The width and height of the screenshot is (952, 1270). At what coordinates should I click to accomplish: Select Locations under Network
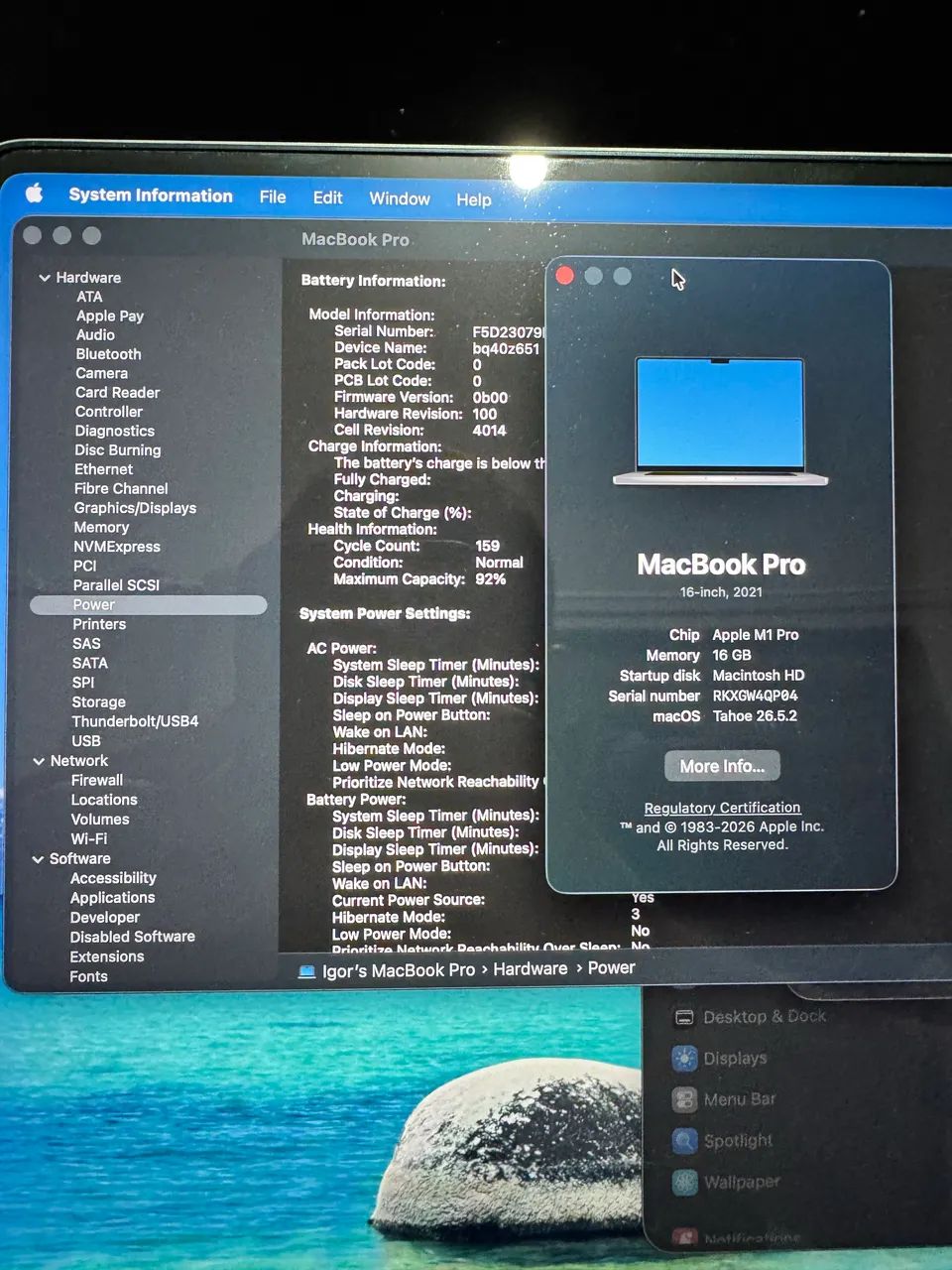pos(104,800)
